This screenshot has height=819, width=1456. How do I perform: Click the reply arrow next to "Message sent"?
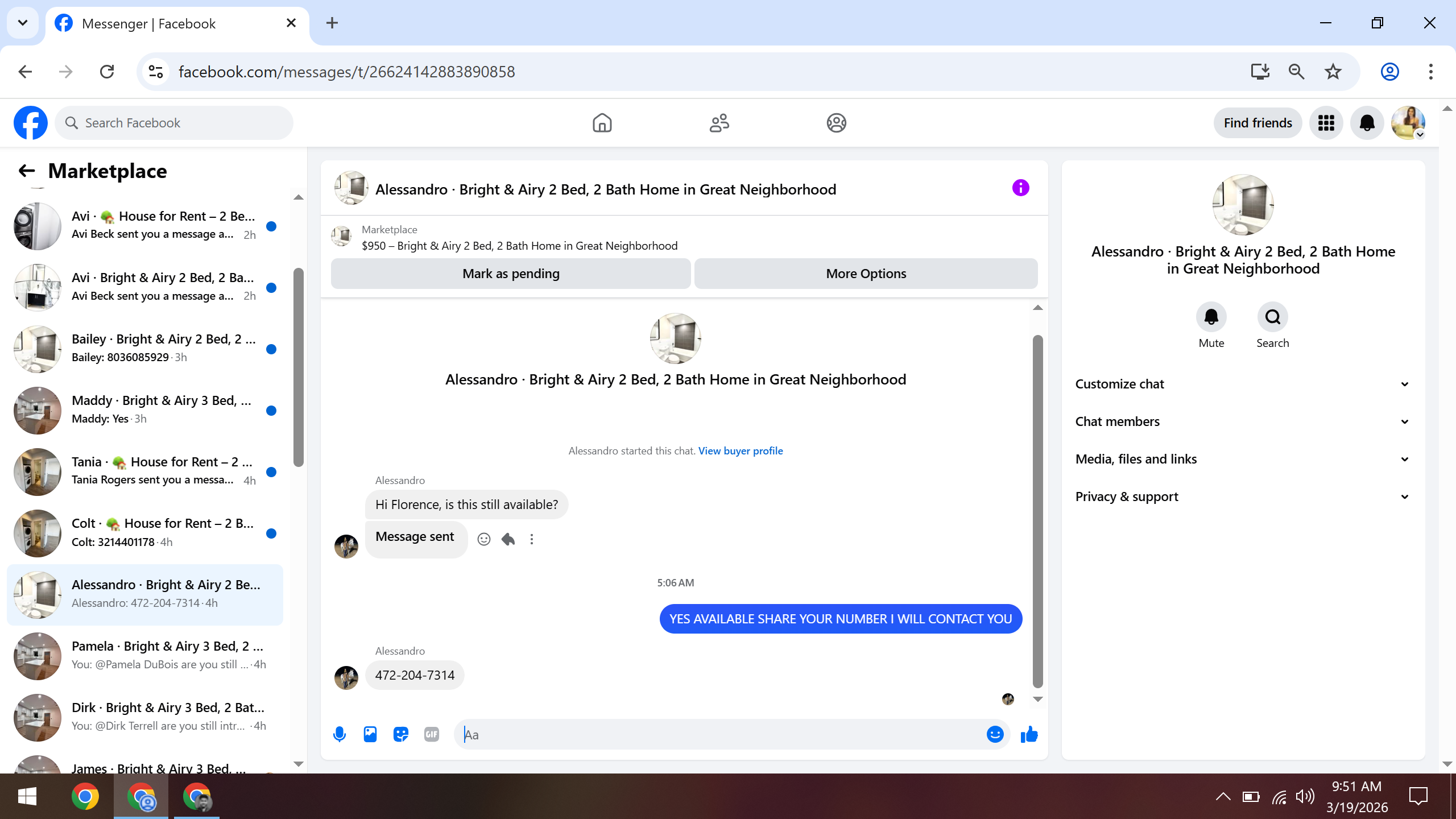[x=508, y=539]
